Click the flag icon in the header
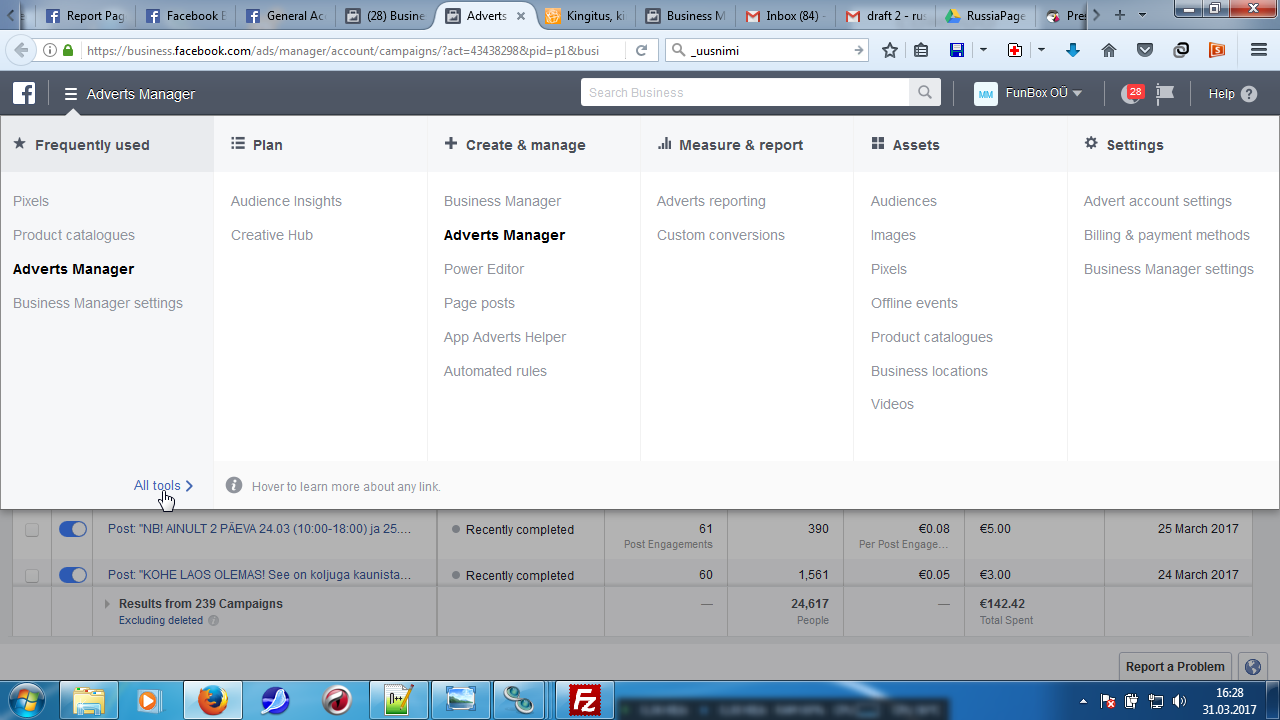The width and height of the screenshot is (1280, 720). point(1165,94)
